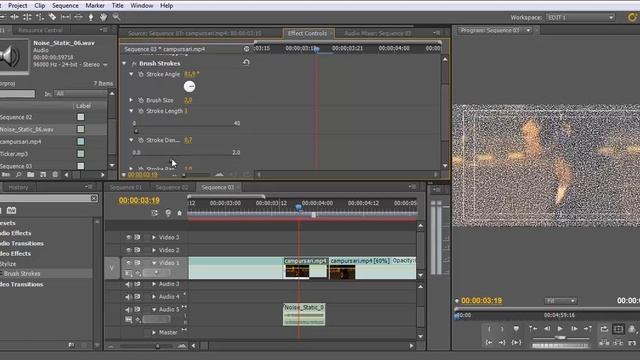640x360 pixels.
Task: Select the Razor tool
Action: tap(52, 17)
